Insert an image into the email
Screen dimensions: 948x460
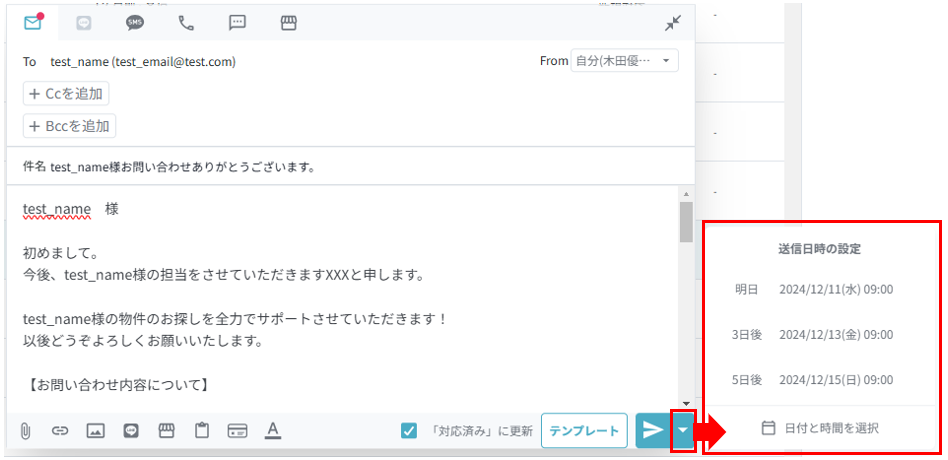(x=95, y=430)
